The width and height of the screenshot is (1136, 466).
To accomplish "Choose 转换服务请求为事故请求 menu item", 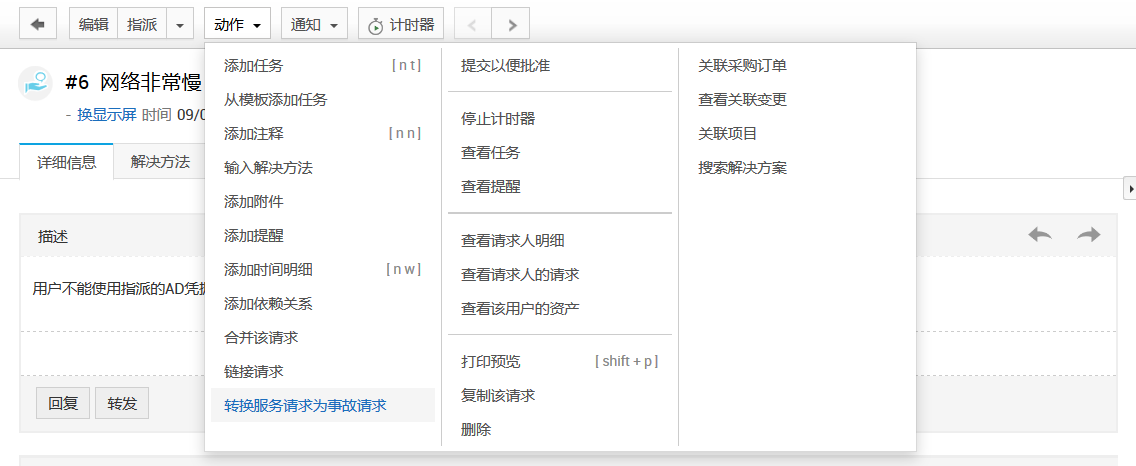I will tap(305, 405).
